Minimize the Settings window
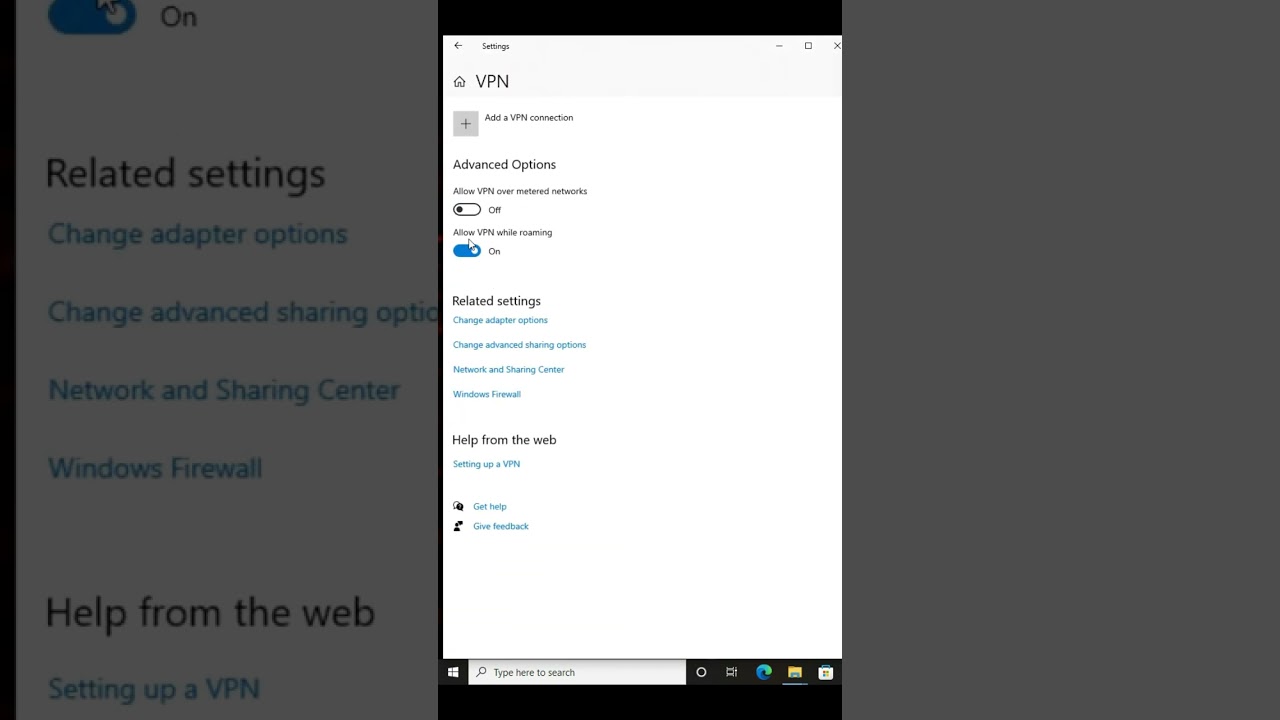 [779, 46]
